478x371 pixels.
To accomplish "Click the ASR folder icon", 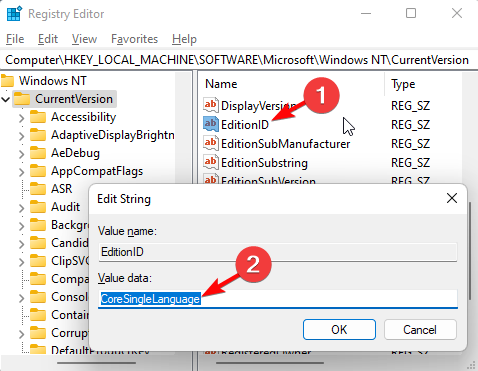I will pyautogui.click(x=38, y=189).
